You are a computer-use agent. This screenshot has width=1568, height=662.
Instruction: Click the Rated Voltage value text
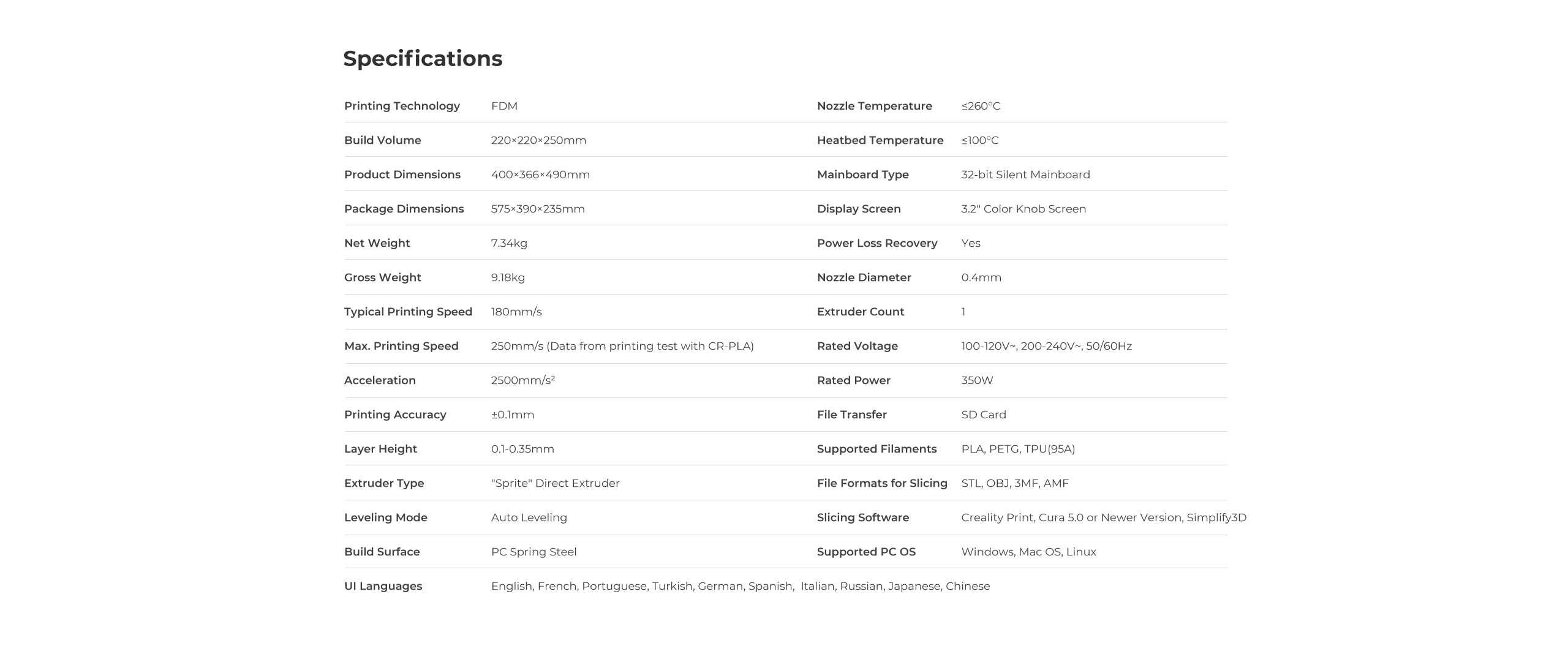tap(1046, 346)
